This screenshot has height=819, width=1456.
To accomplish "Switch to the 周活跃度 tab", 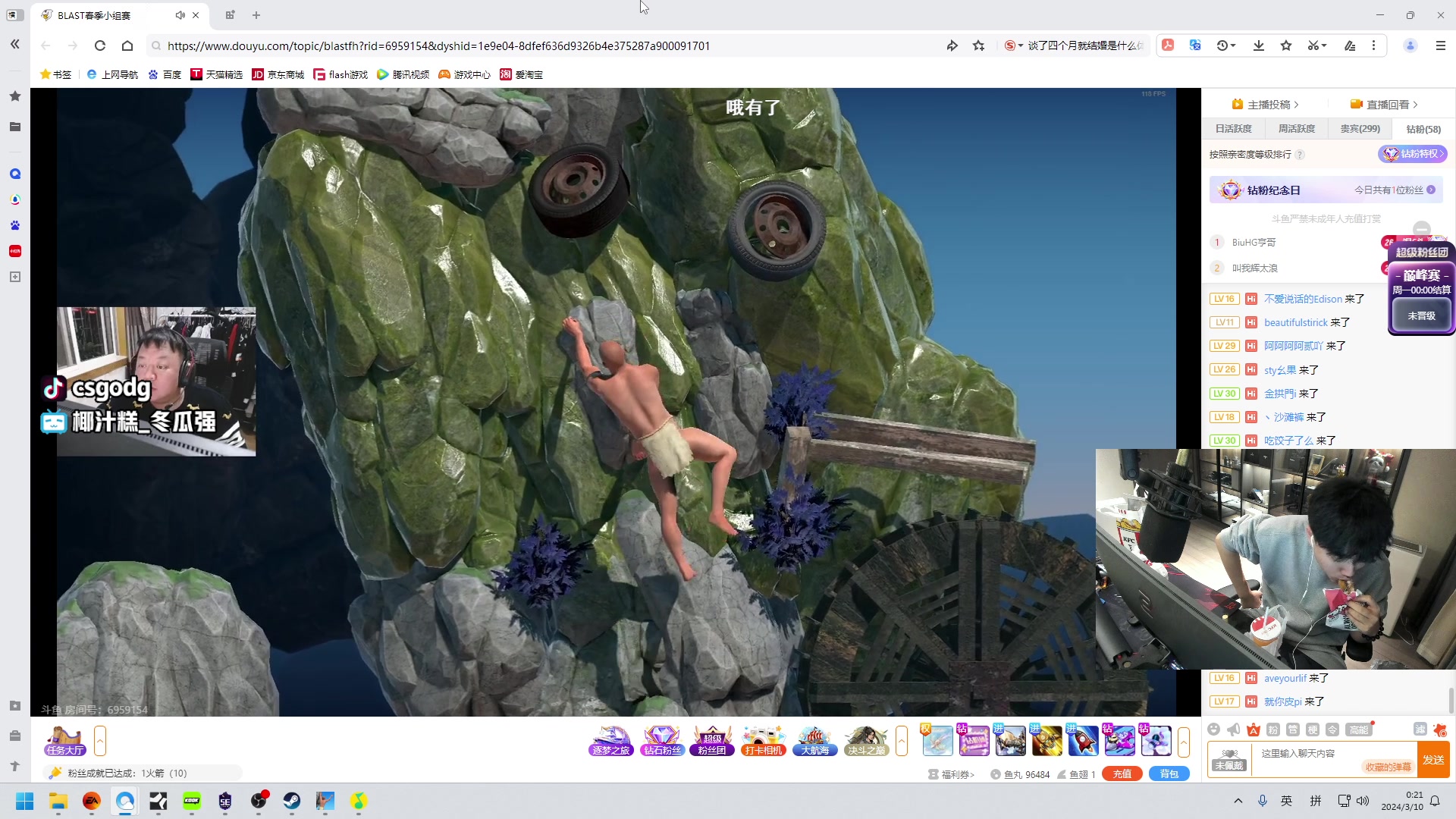I will pos(1297,129).
